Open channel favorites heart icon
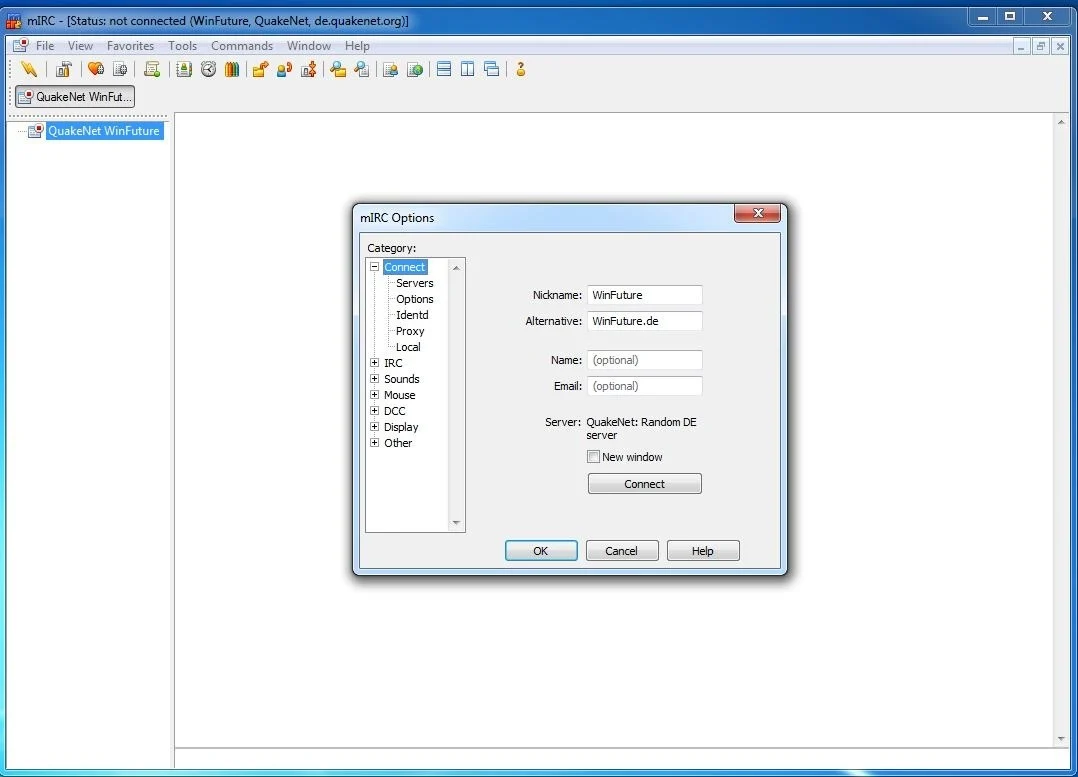Screen dimensions: 1078x777 (96, 69)
